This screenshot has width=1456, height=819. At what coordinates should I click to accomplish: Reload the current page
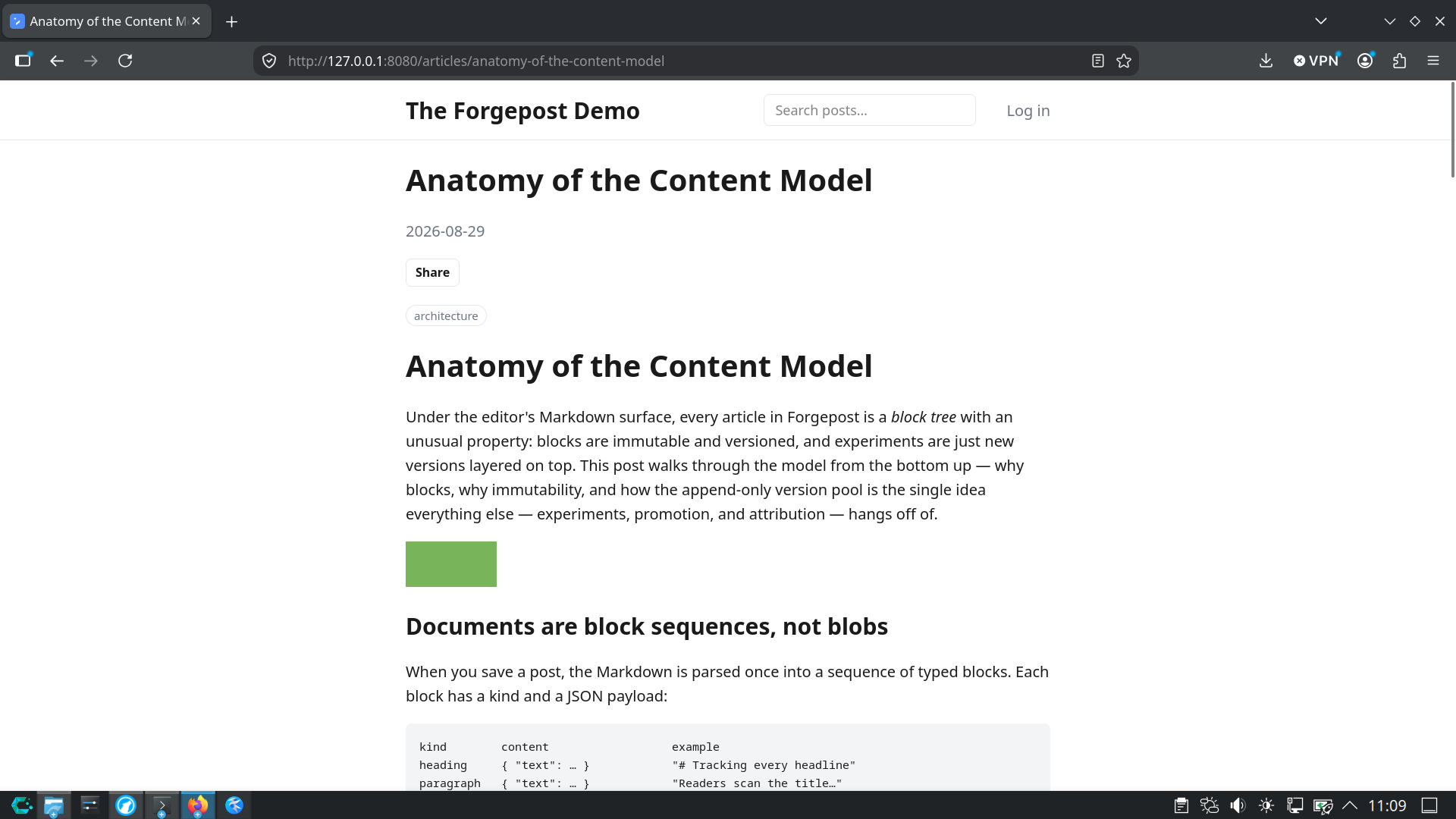[125, 61]
